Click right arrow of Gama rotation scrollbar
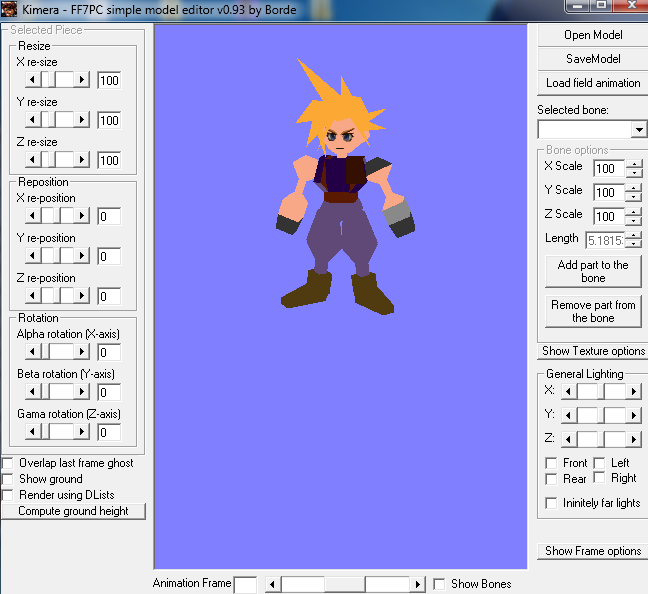 (x=82, y=432)
